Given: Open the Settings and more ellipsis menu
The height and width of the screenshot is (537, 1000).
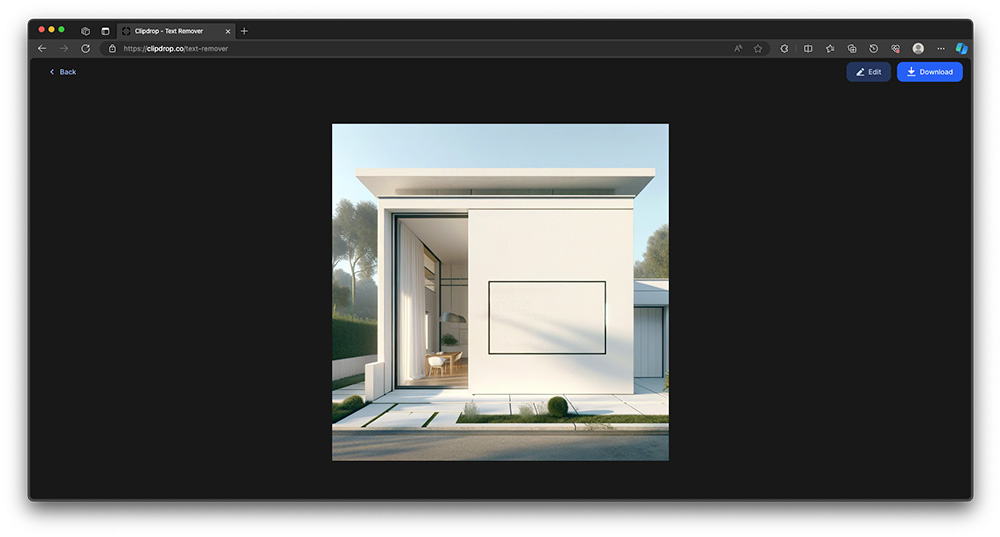Looking at the screenshot, I should pyautogui.click(x=941, y=48).
